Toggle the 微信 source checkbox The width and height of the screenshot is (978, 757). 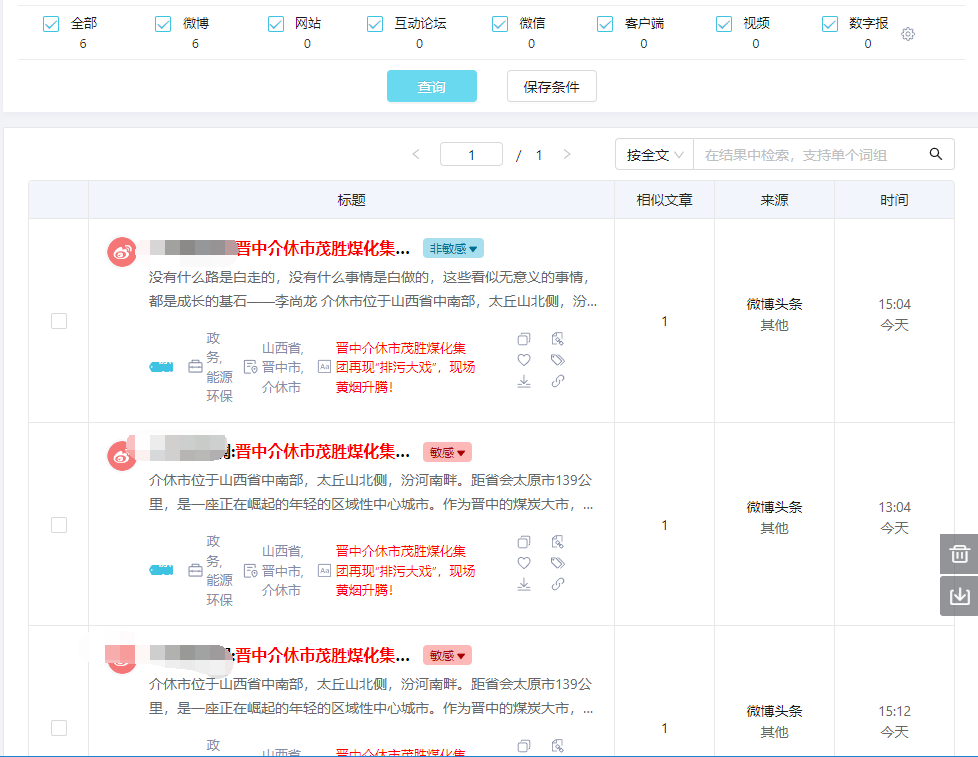pos(500,24)
